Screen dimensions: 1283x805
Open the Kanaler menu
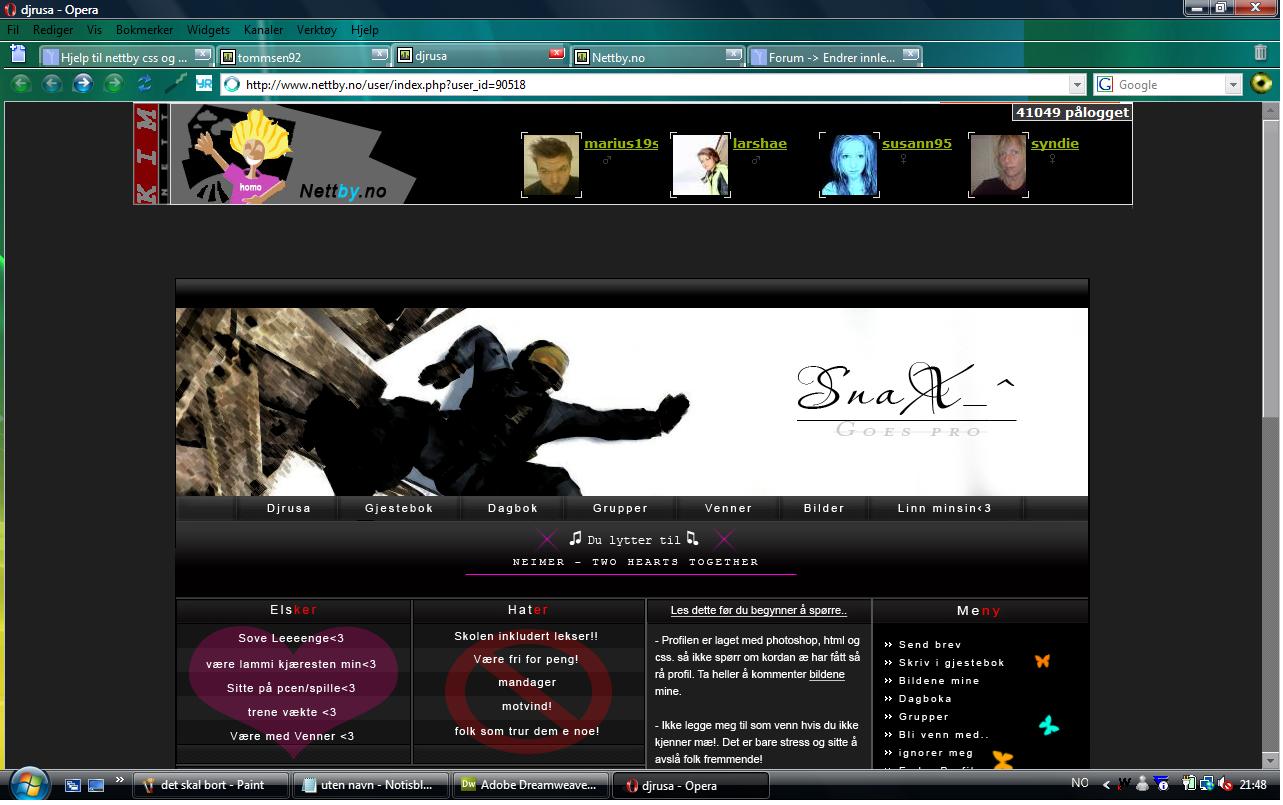pyautogui.click(x=263, y=30)
